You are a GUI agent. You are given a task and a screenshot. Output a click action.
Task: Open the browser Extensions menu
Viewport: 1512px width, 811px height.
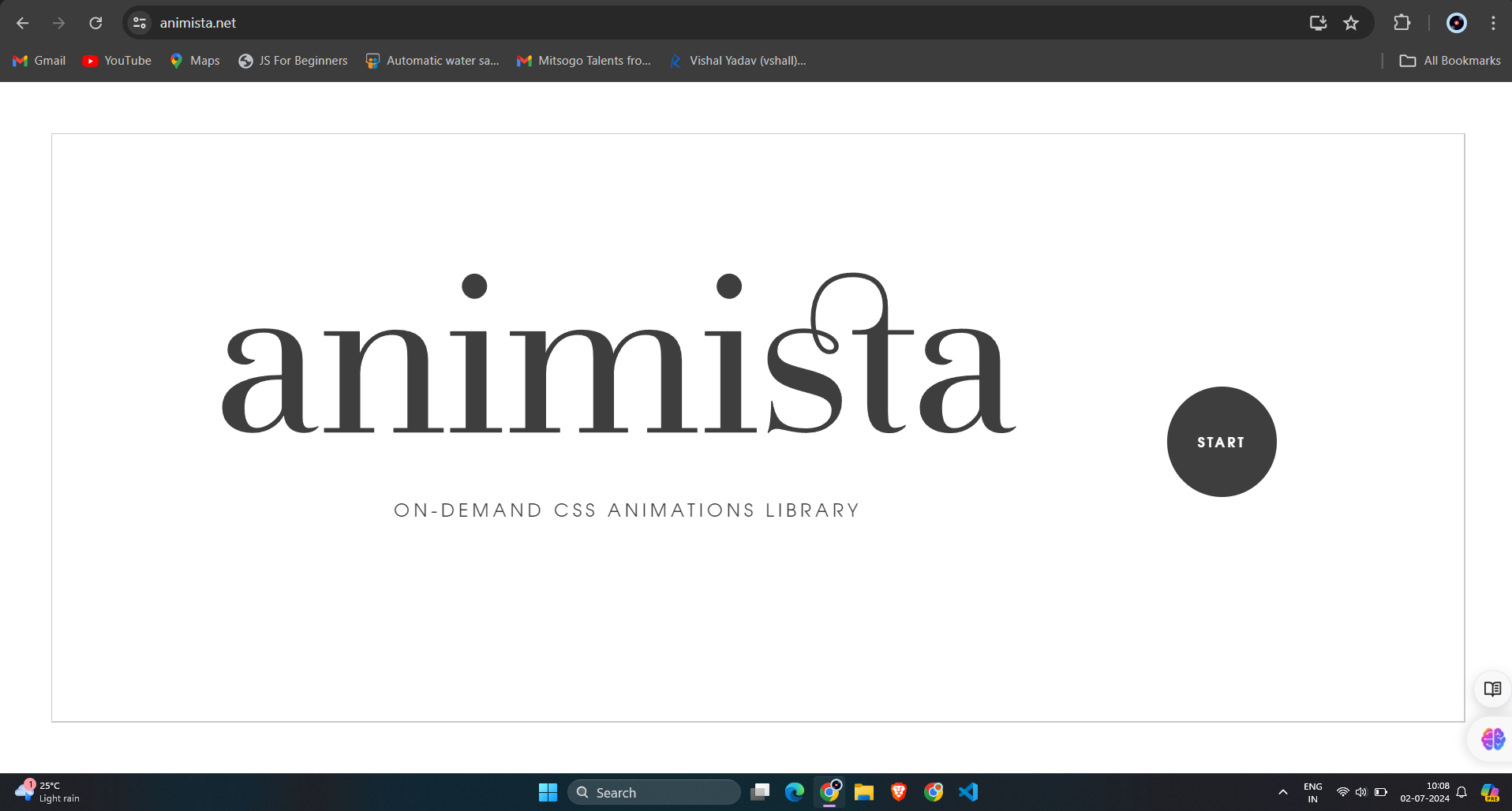1402,23
